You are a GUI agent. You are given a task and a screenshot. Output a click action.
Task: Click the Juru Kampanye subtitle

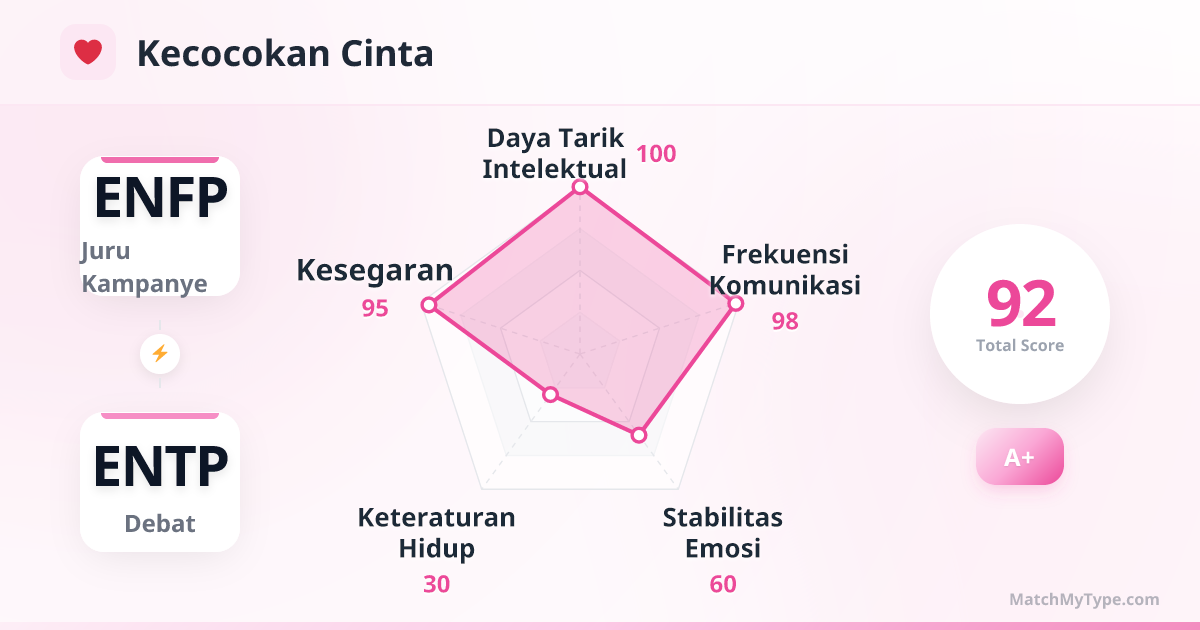[144, 267]
